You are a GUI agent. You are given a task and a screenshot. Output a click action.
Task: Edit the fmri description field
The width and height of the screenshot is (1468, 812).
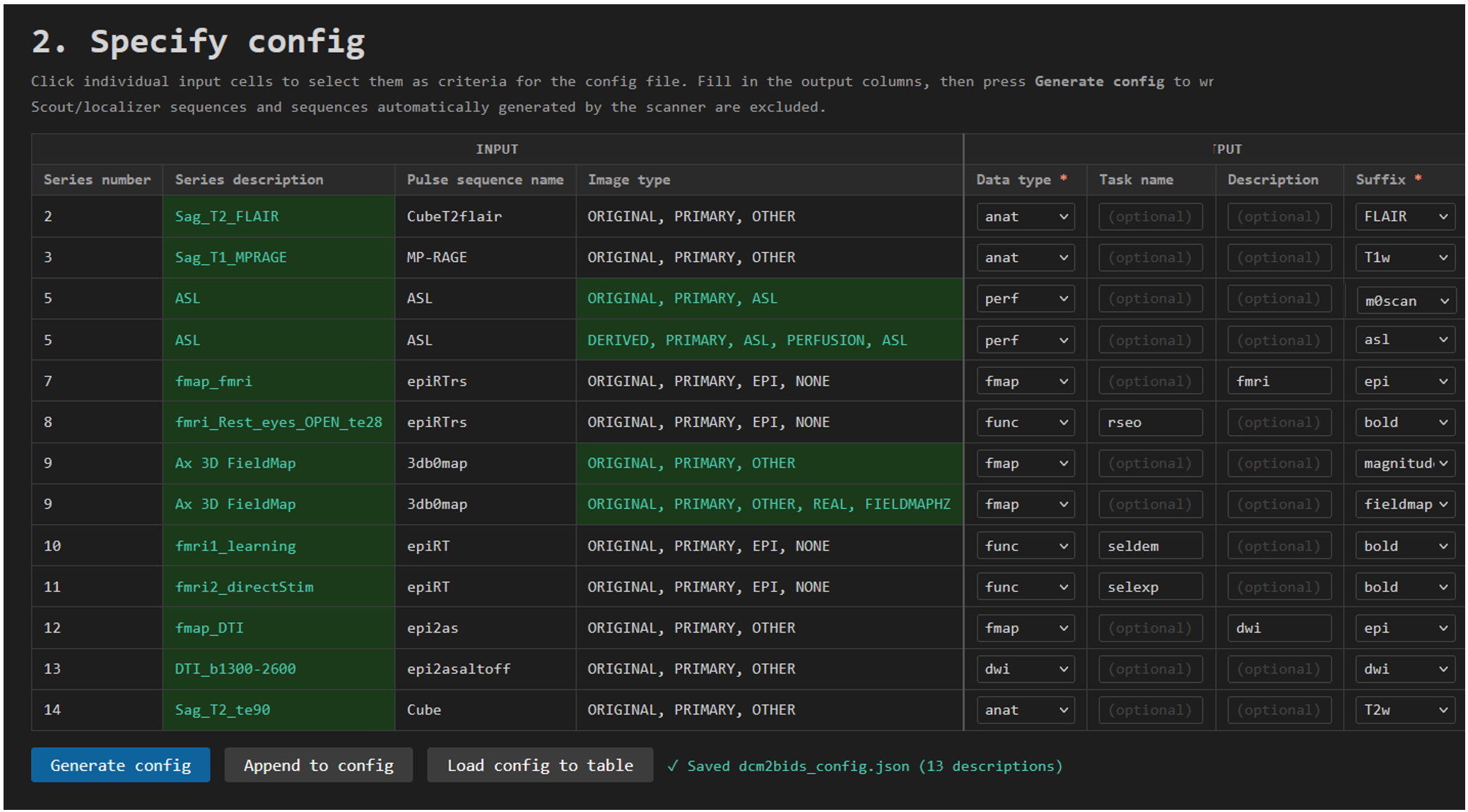[x=1279, y=382]
